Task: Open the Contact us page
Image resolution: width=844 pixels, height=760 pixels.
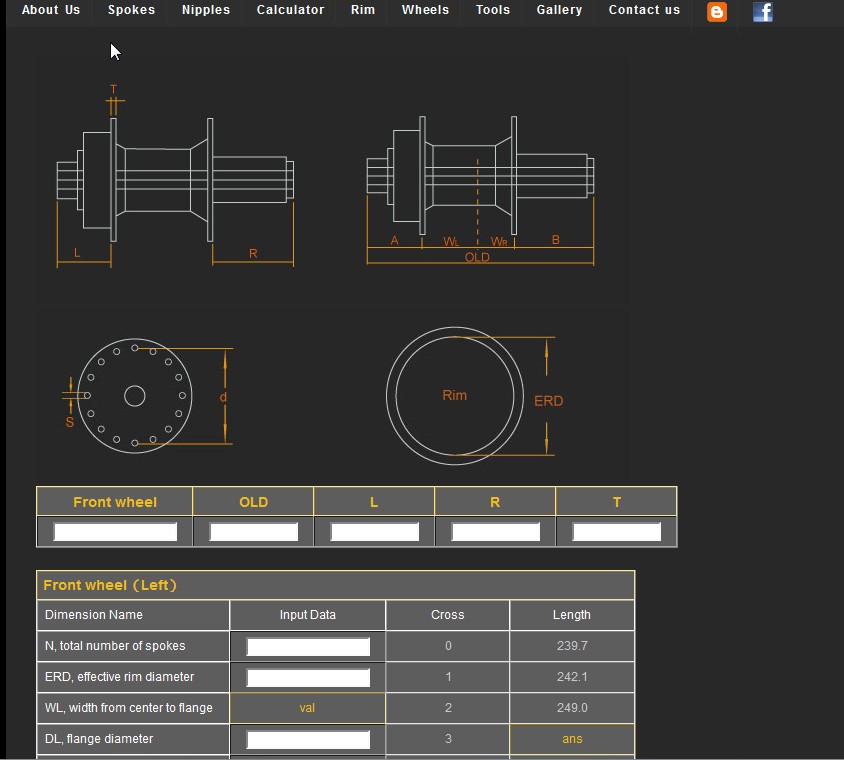Action: (643, 10)
